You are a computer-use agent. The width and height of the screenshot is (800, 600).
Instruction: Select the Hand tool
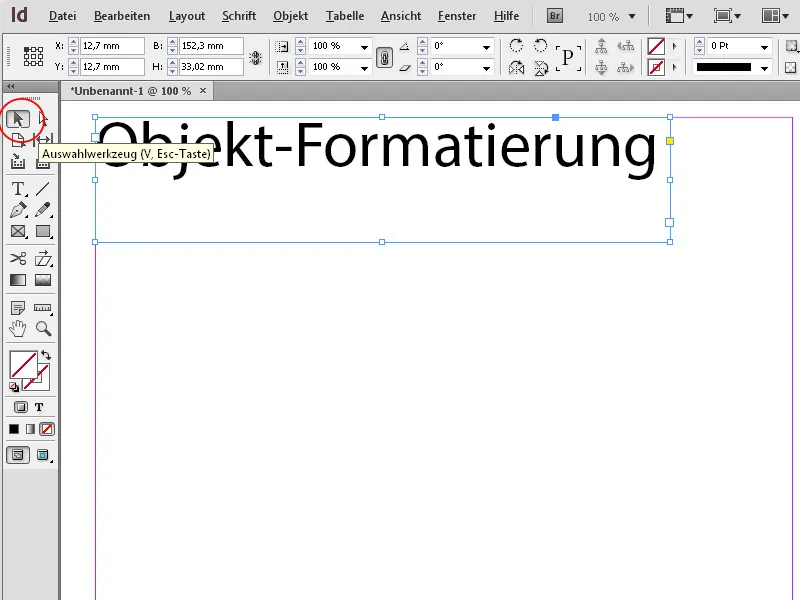pyautogui.click(x=18, y=329)
